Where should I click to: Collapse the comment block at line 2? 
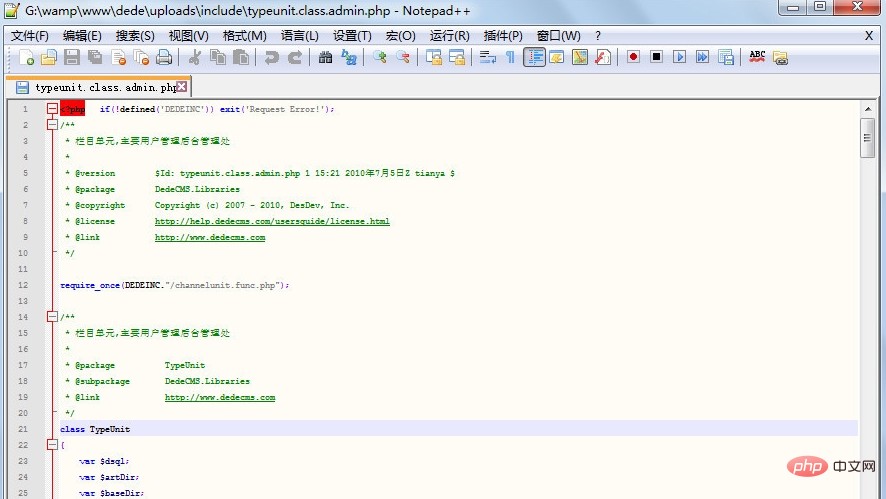pos(52,125)
